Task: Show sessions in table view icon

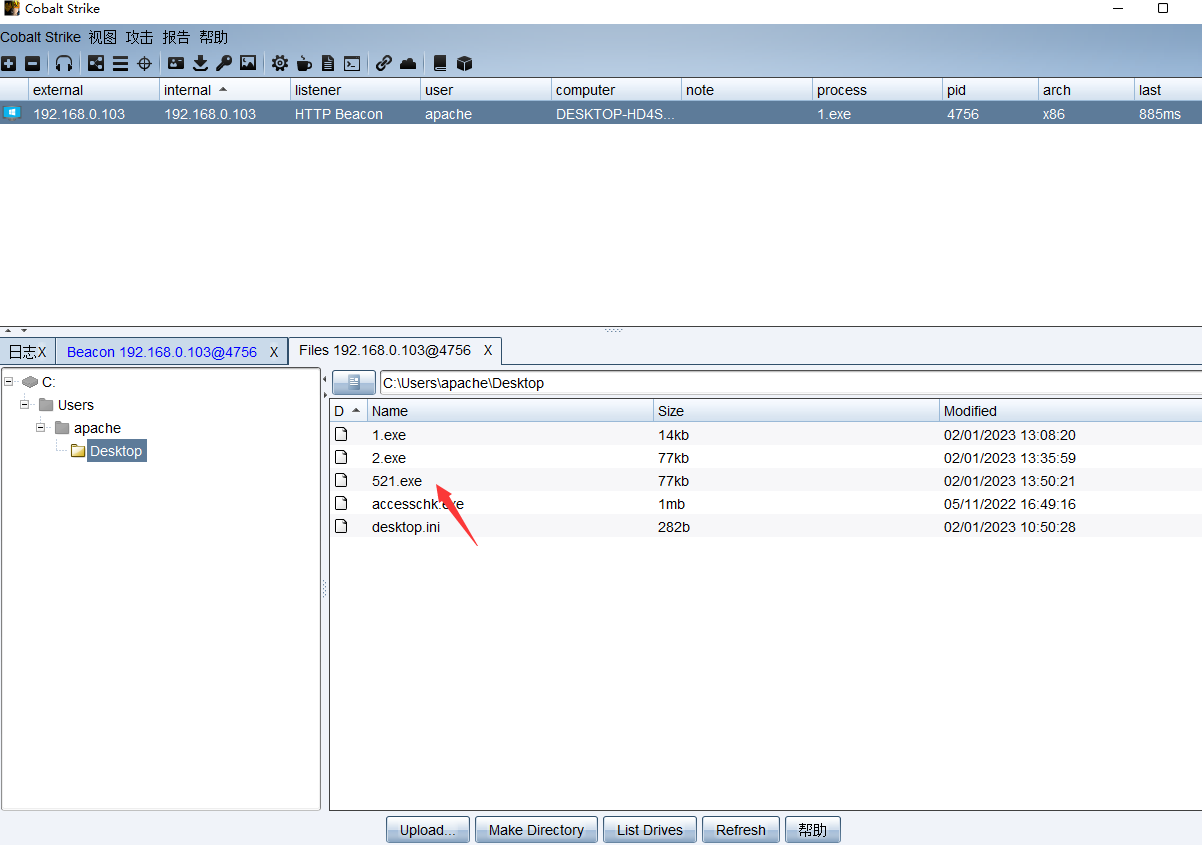Action: click(x=120, y=63)
